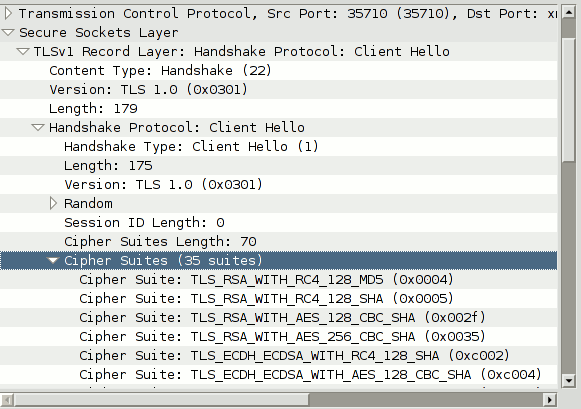
Task: Collapse the Handshake Protocol: Client Hello node
Action: [38, 127]
